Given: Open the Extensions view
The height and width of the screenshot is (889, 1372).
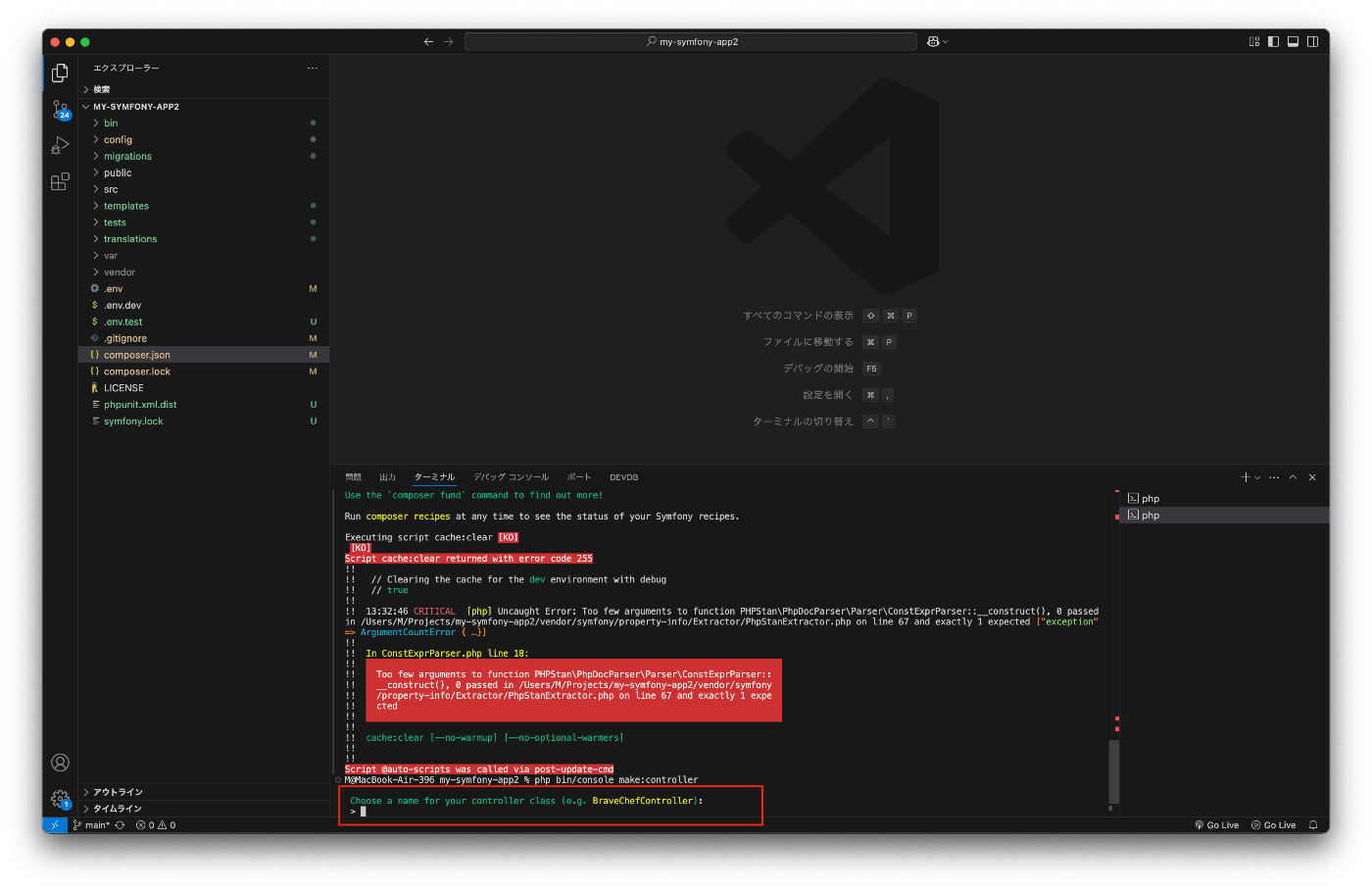Looking at the screenshot, I should [x=60, y=181].
